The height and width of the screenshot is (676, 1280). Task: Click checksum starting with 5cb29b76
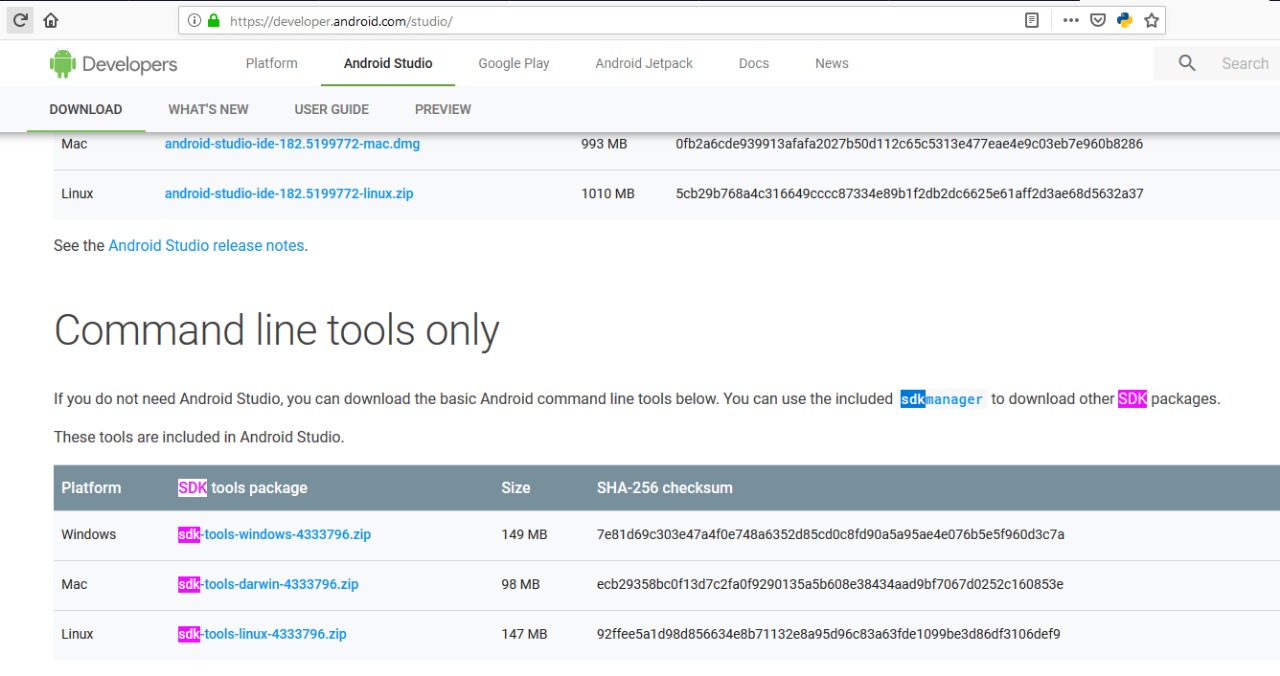click(x=910, y=194)
